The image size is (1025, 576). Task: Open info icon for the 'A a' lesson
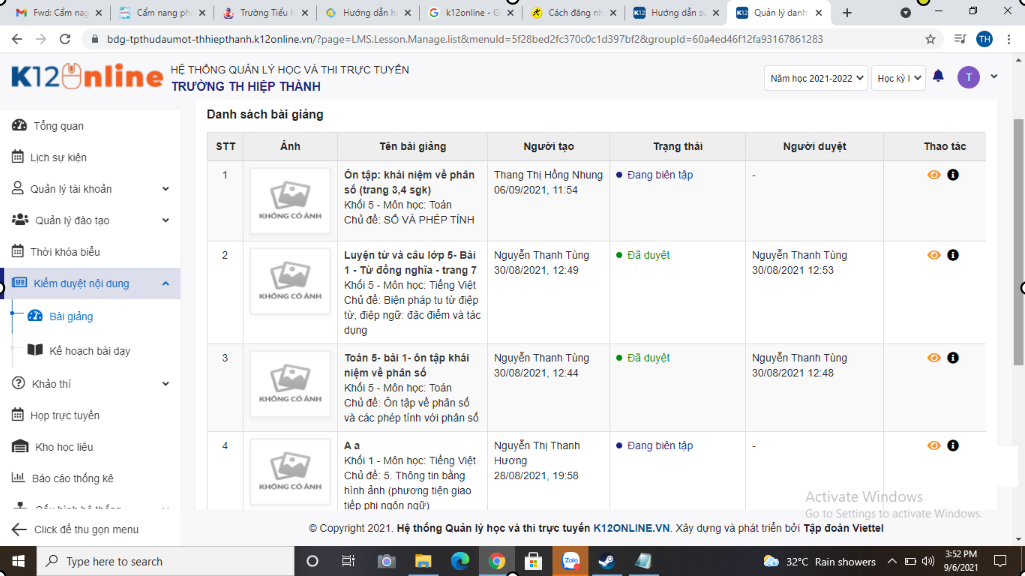click(953, 445)
